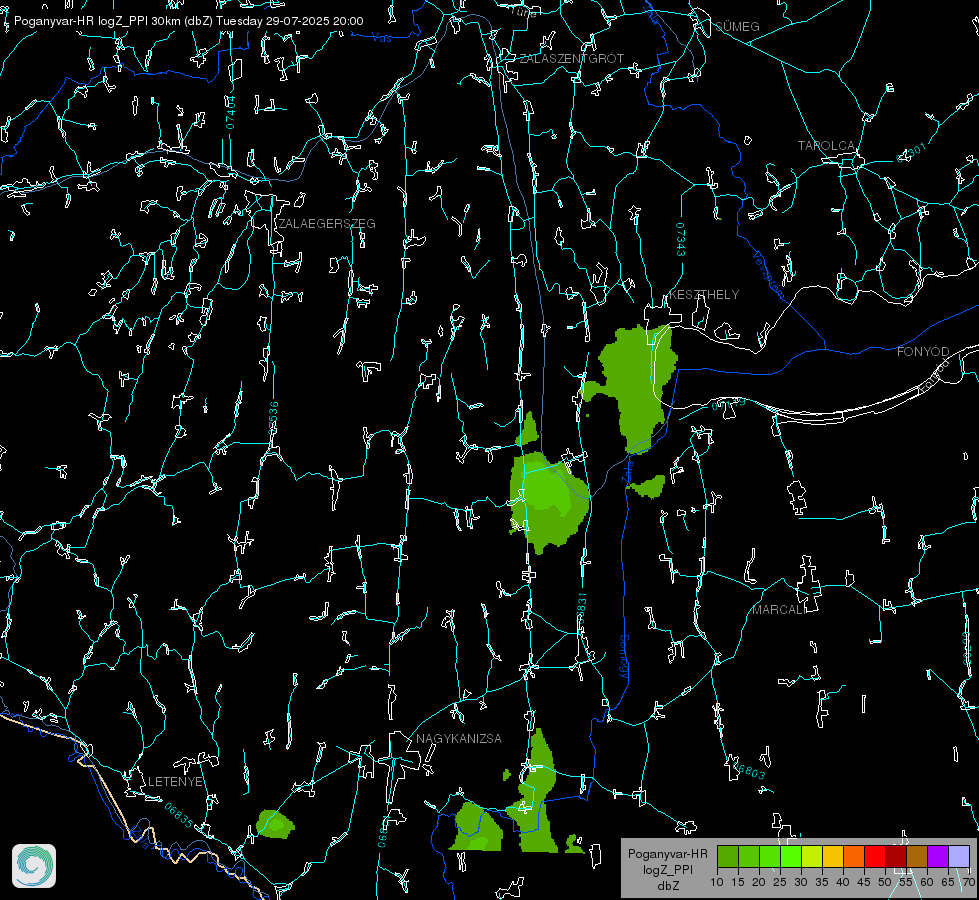Image resolution: width=979 pixels, height=900 pixels.
Task: Click the road number 07343 label
Action: [681, 239]
